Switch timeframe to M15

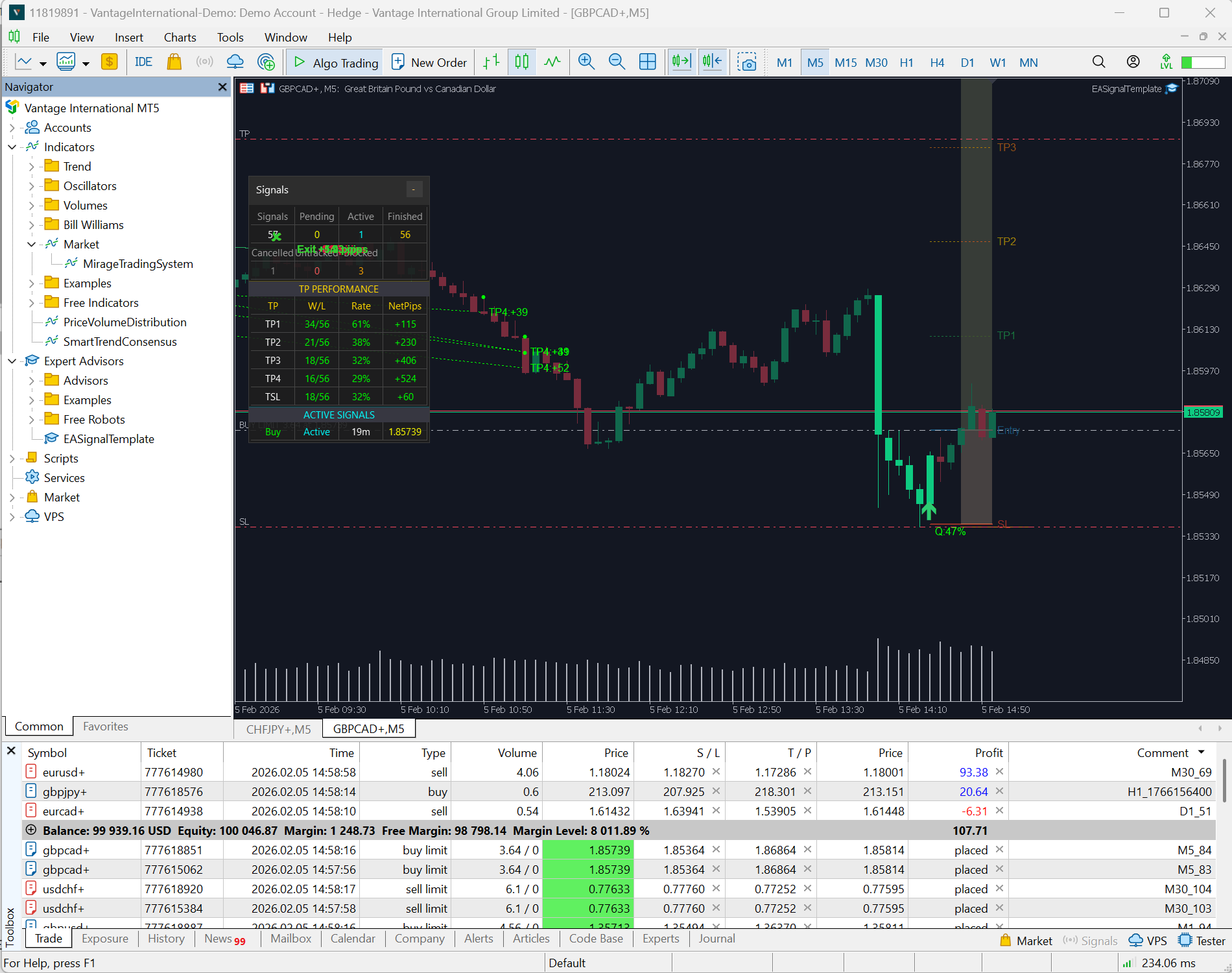(846, 63)
